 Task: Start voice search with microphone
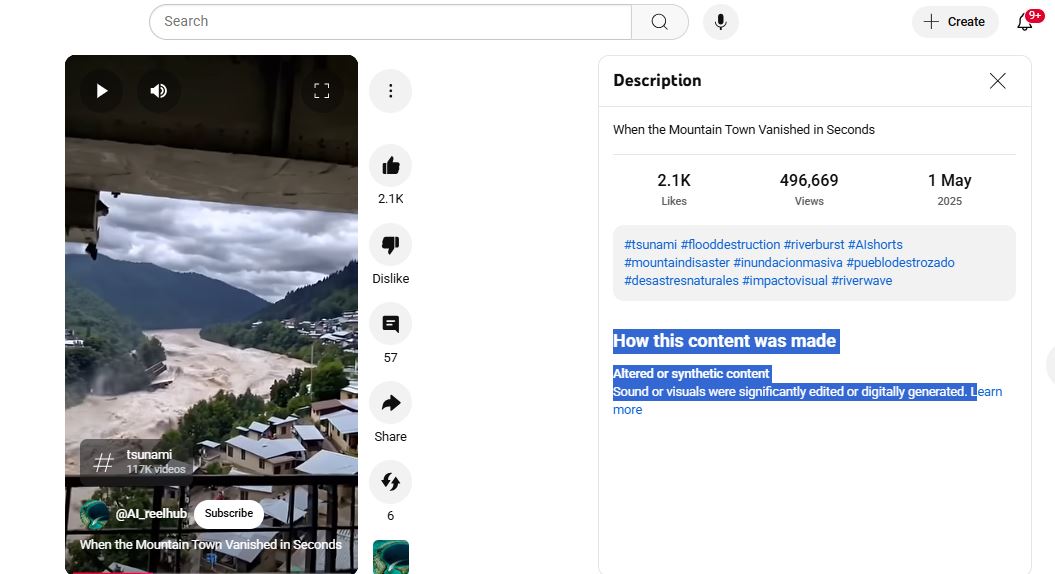(x=720, y=22)
